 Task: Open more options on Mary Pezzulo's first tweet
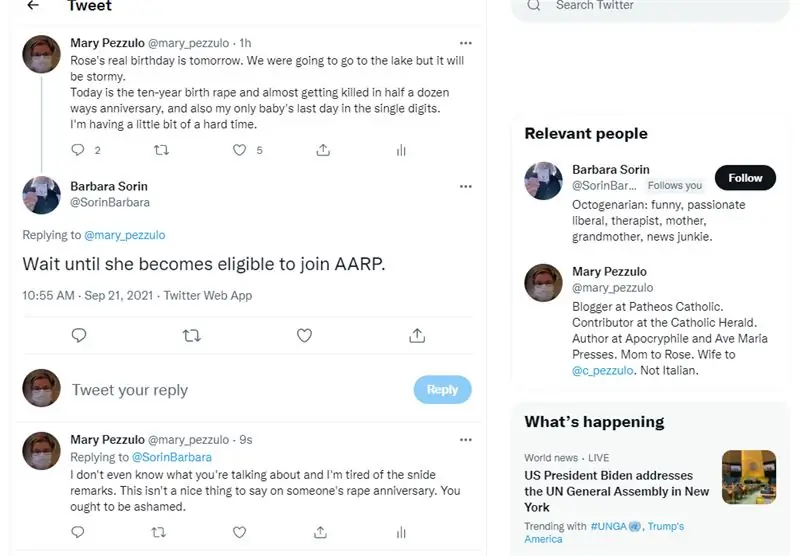click(x=465, y=44)
